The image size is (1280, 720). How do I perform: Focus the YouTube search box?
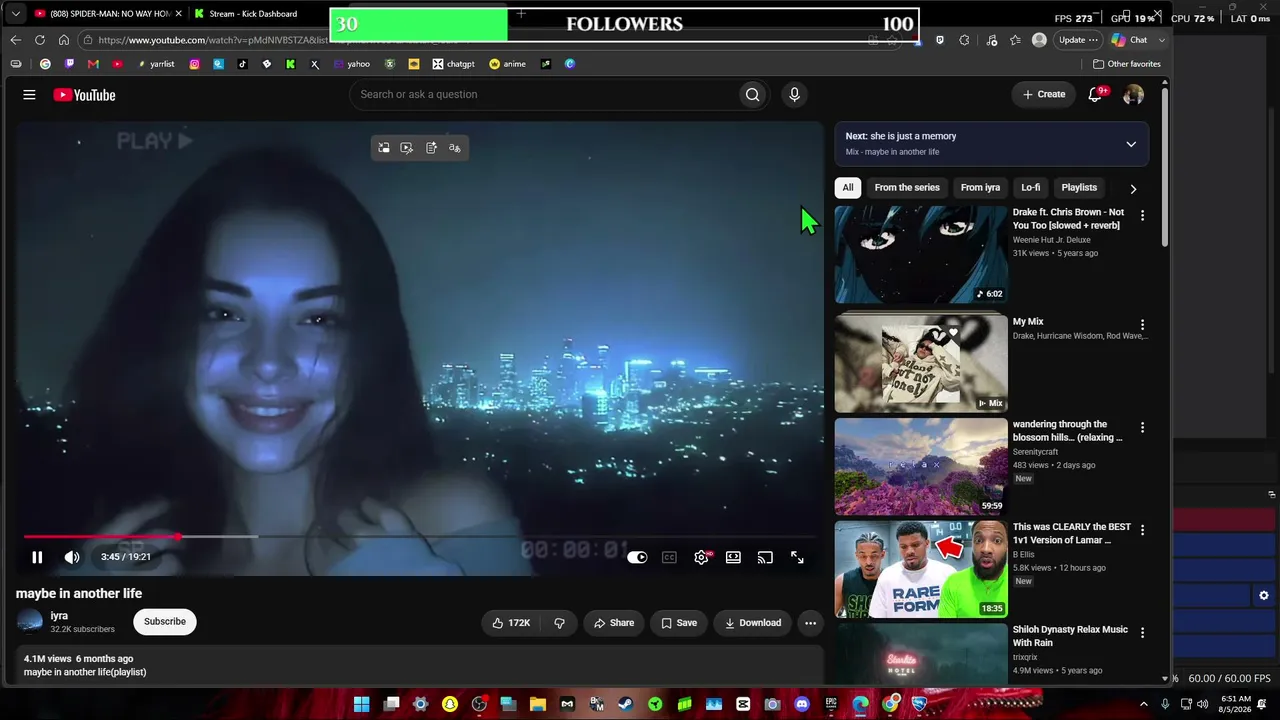pyautogui.click(x=544, y=95)
